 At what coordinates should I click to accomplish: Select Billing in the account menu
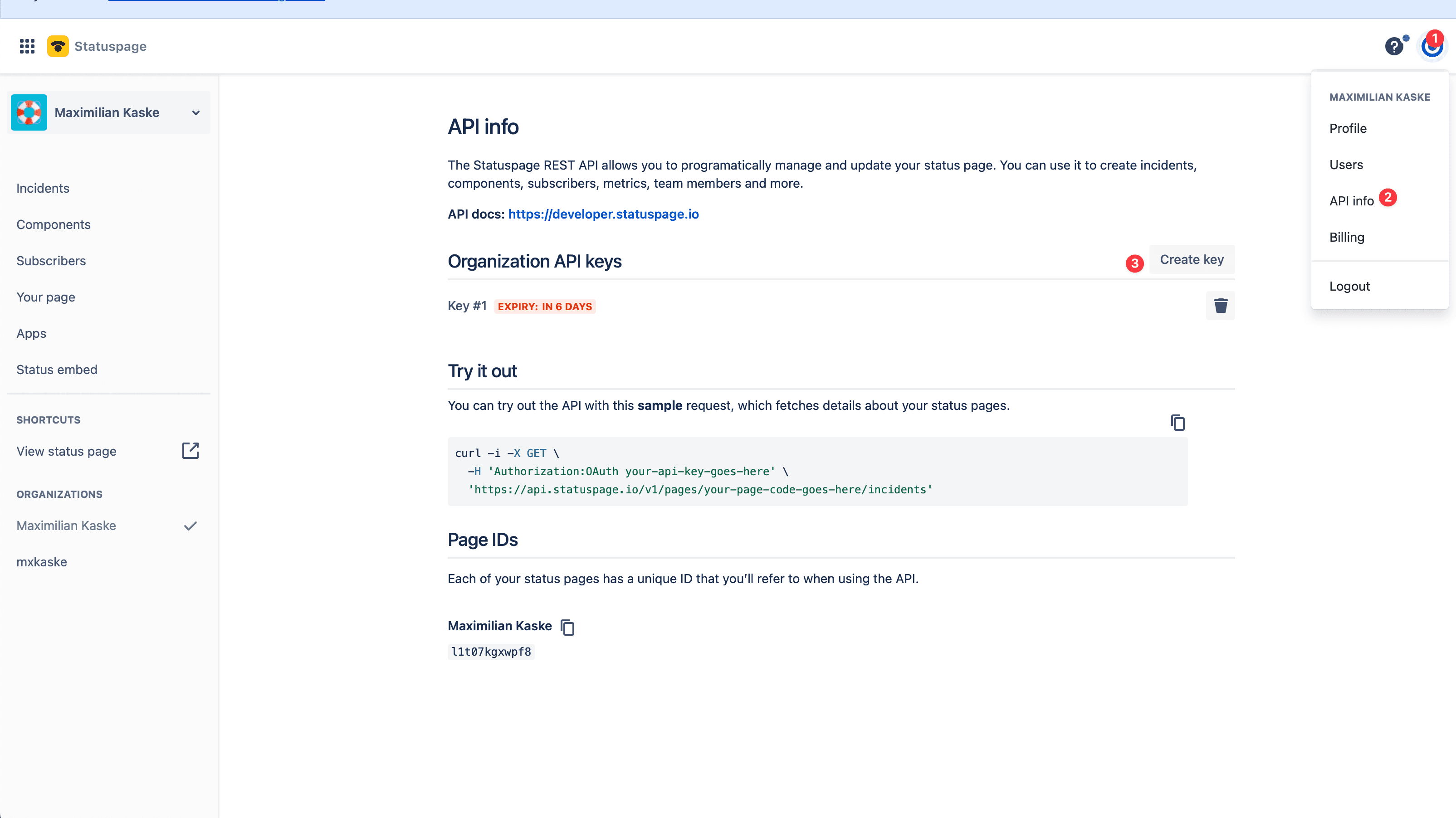click(1347, 237)
